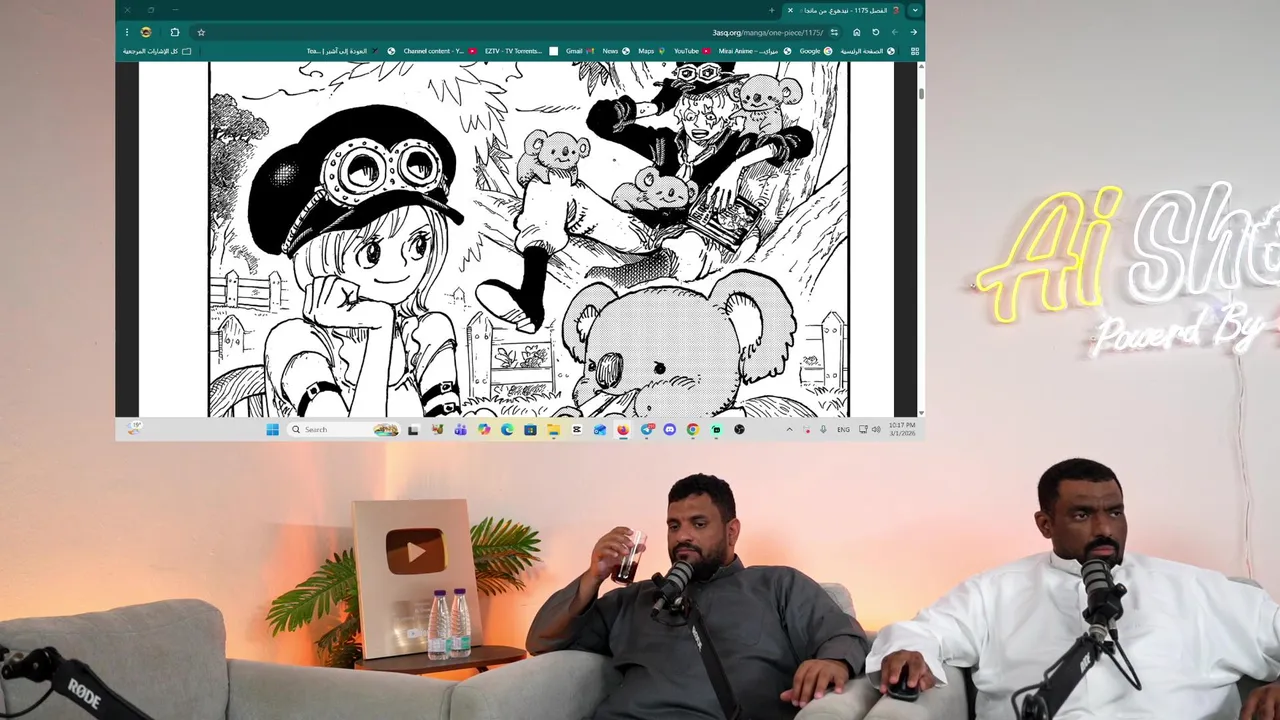
Task: Launch Copilot from the taskbar
Action: (483, 429)
